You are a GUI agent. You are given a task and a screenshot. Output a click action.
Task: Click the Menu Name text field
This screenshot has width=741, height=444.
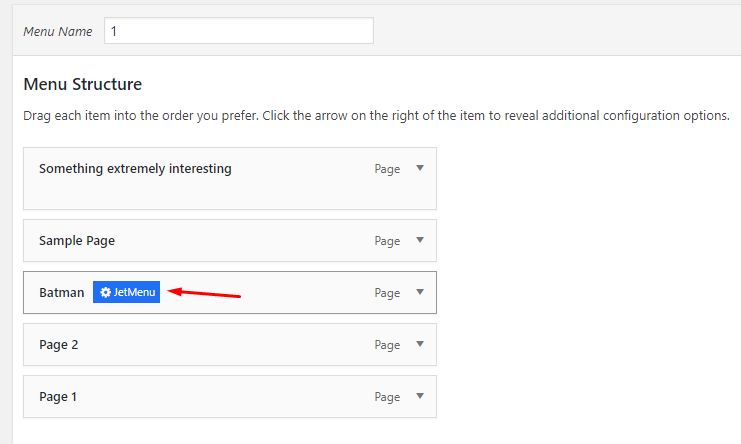(x=238, y=31)
